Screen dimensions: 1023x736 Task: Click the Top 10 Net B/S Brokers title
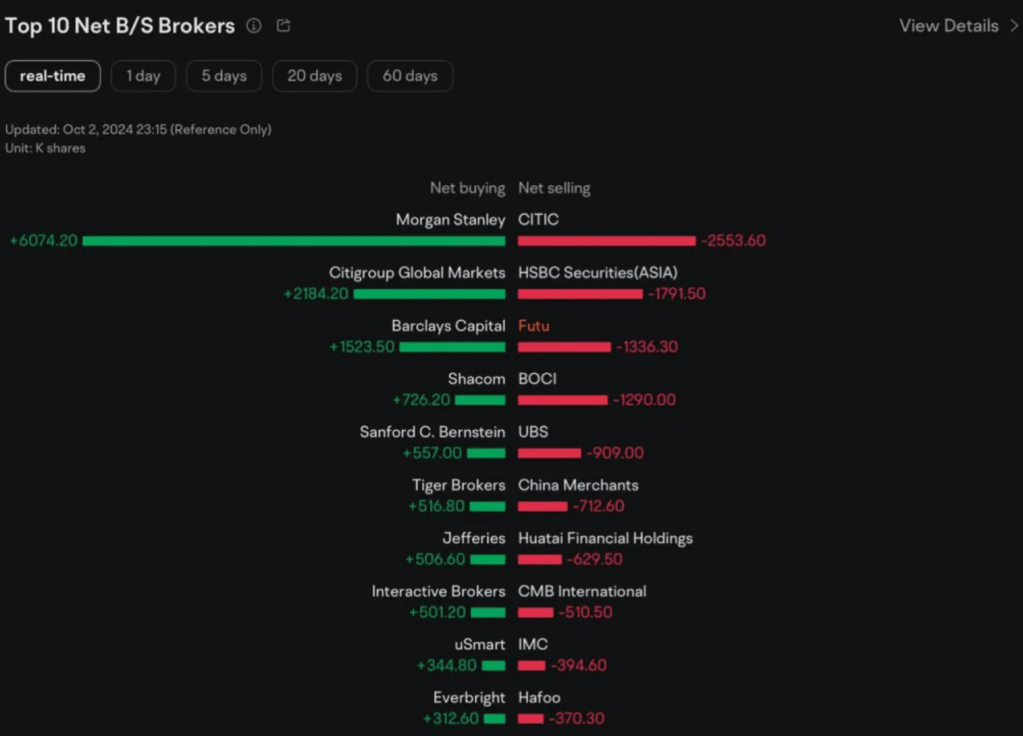pyautogui.click(x=120, y=26)
